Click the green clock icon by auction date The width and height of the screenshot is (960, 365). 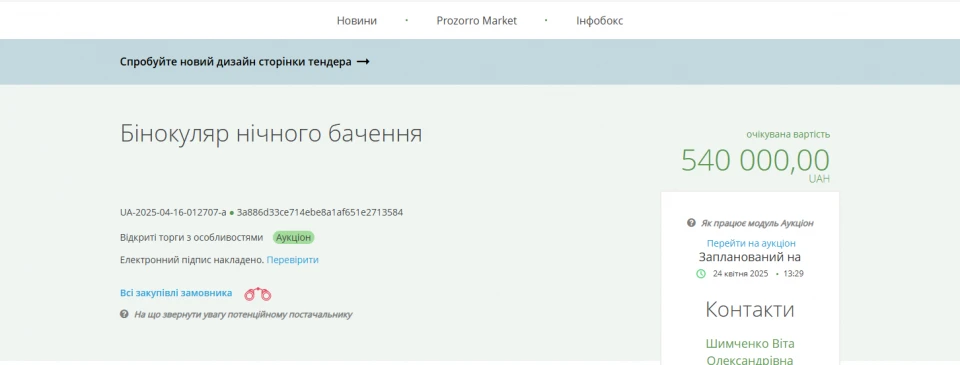[701, 274]
